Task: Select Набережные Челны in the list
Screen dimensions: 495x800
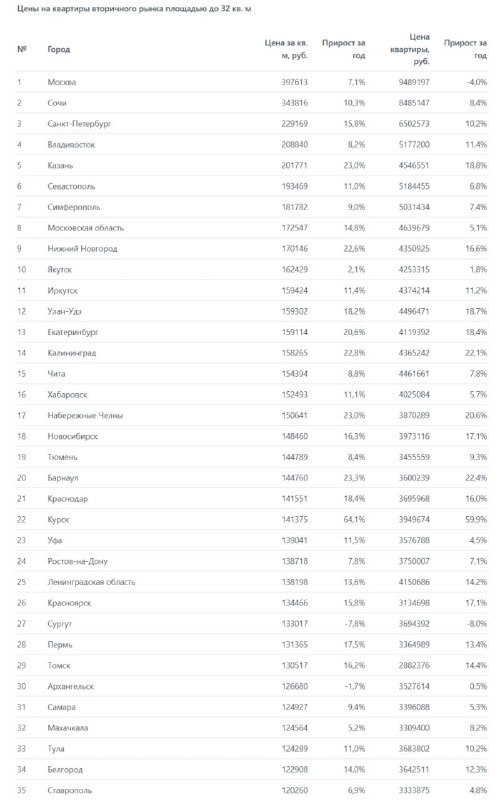Action: pyautogui.click(x=85, y=416)
